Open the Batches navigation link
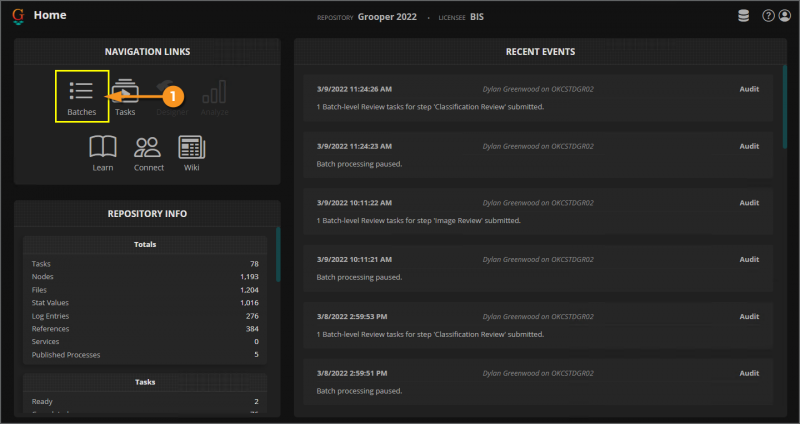 [x=82, y=96]
